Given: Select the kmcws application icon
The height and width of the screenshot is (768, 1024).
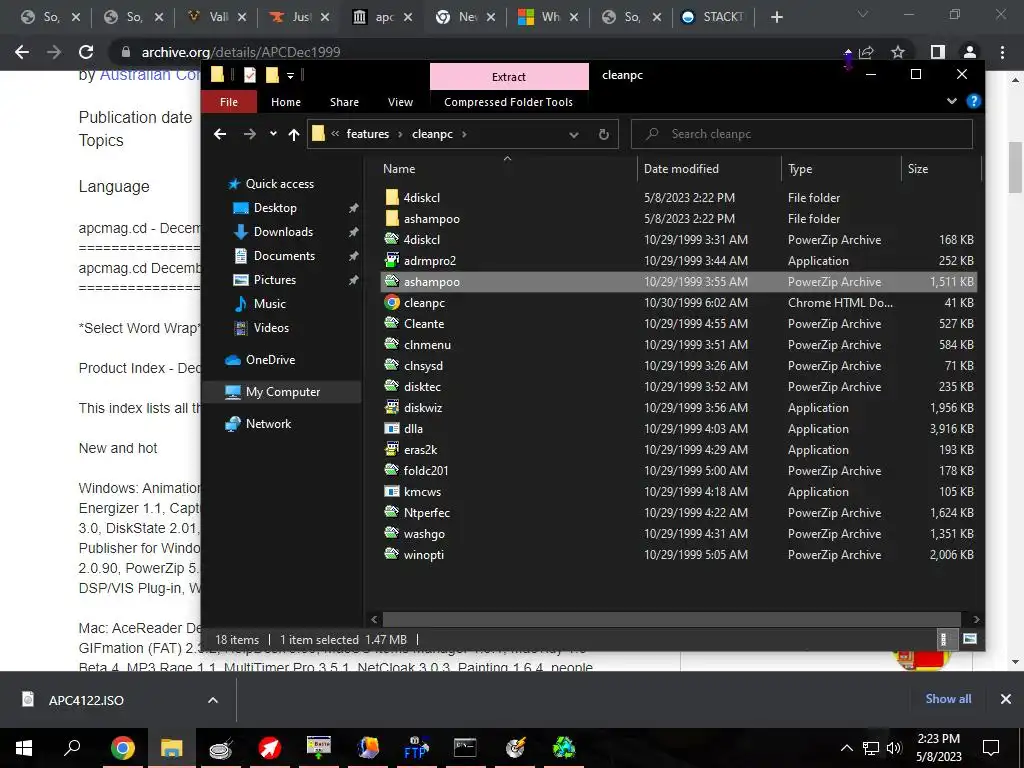Looking at the screenshot, I should (392, 491).
